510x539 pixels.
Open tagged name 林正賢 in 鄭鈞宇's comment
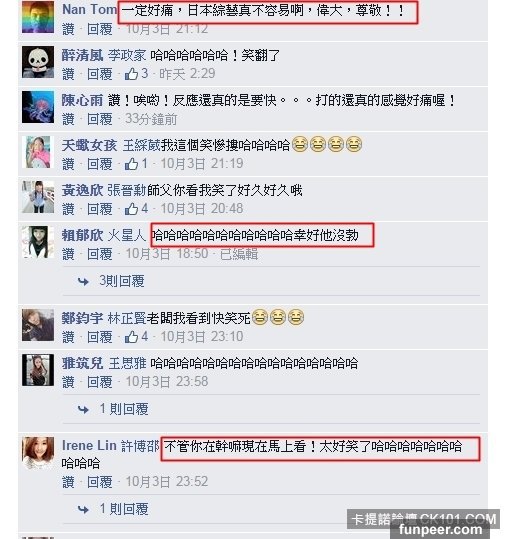[127, 318]
